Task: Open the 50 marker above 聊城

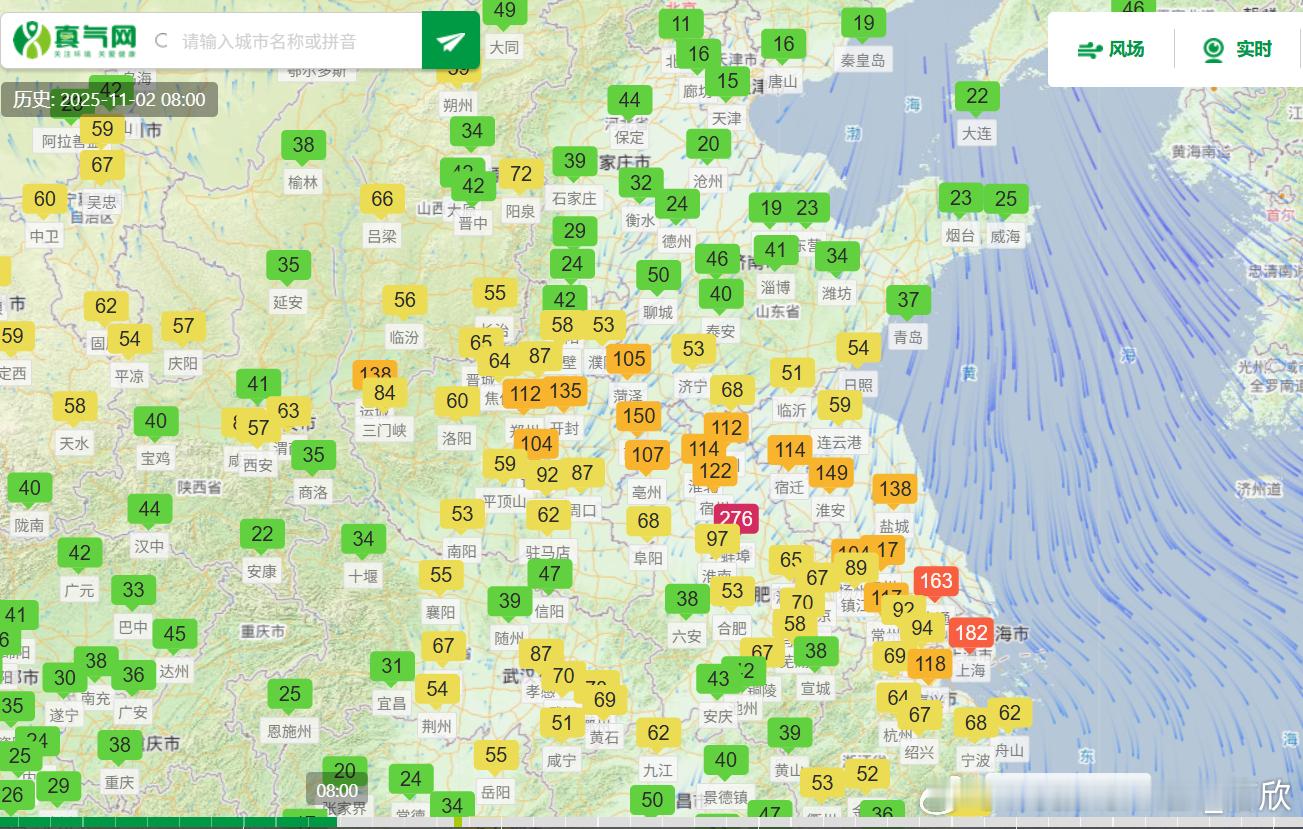Action: pyautogui.click(x=658, y=275)
